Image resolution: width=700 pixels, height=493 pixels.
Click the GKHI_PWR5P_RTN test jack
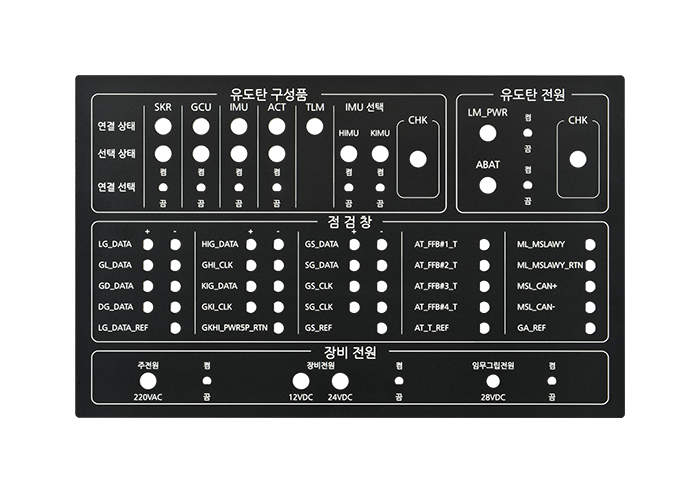tap(279, 328)
